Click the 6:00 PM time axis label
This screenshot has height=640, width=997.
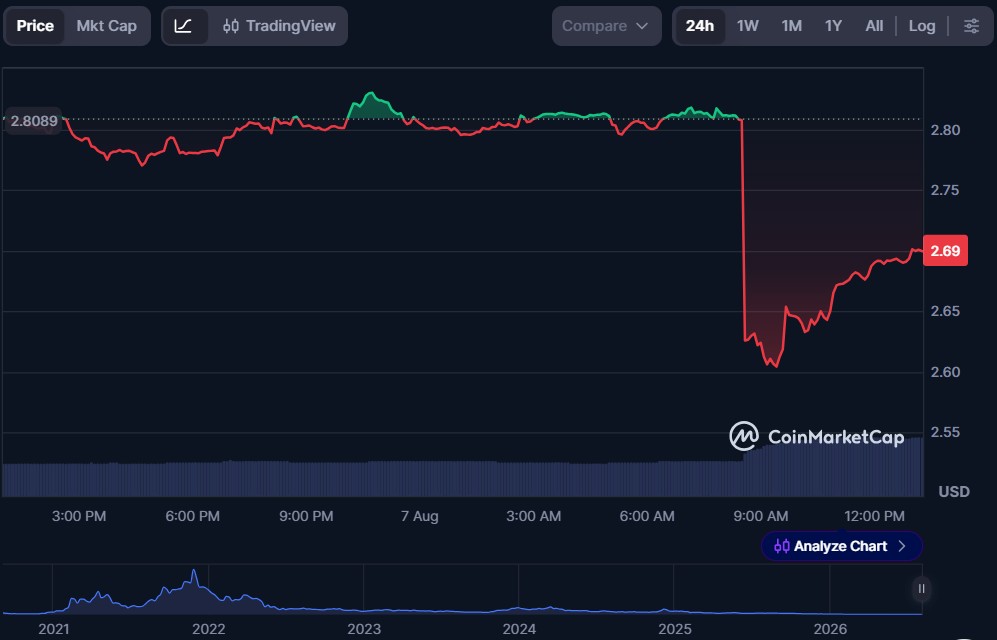(193, 516)
